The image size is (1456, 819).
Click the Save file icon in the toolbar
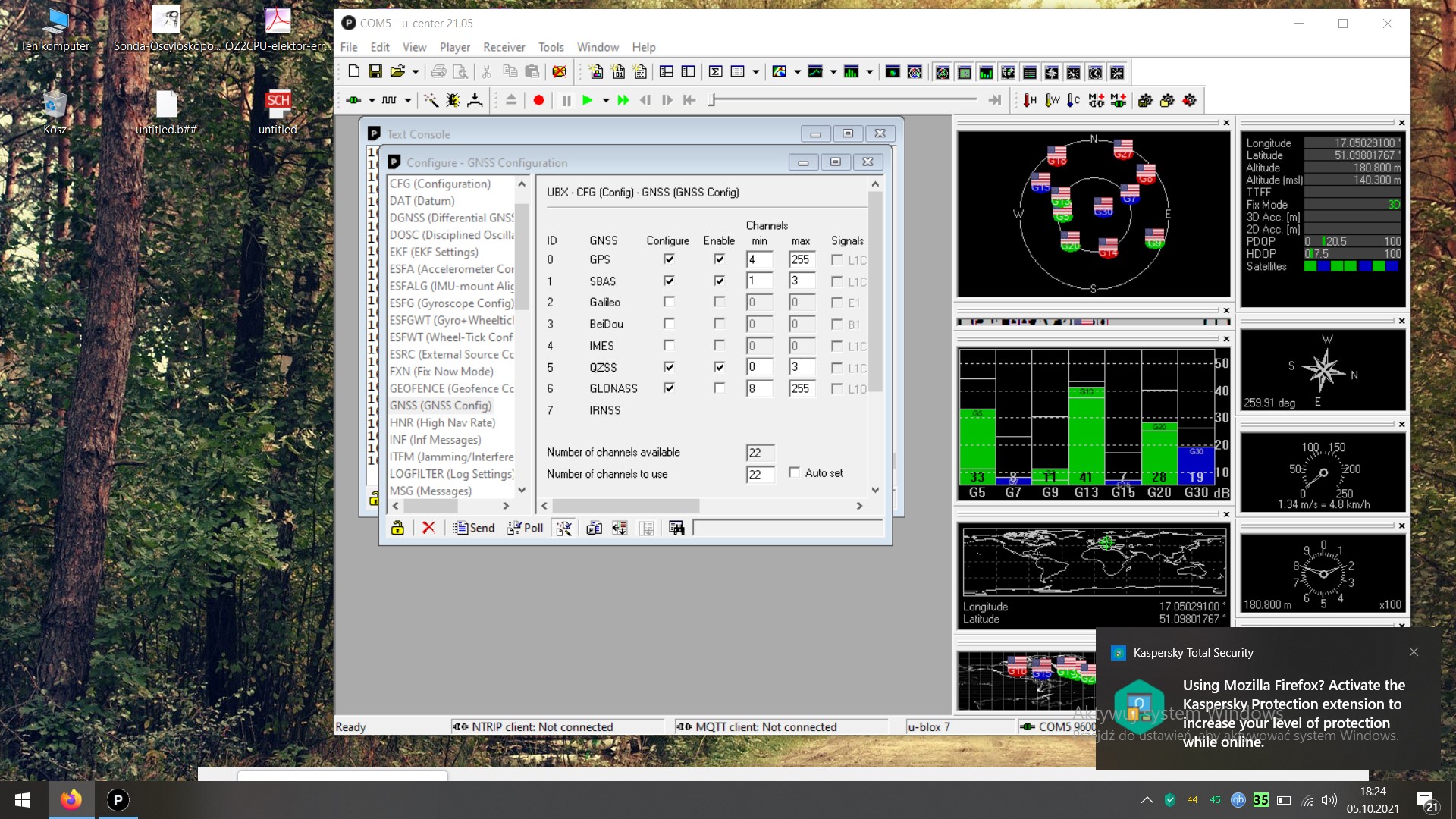[x=375, y=71]
